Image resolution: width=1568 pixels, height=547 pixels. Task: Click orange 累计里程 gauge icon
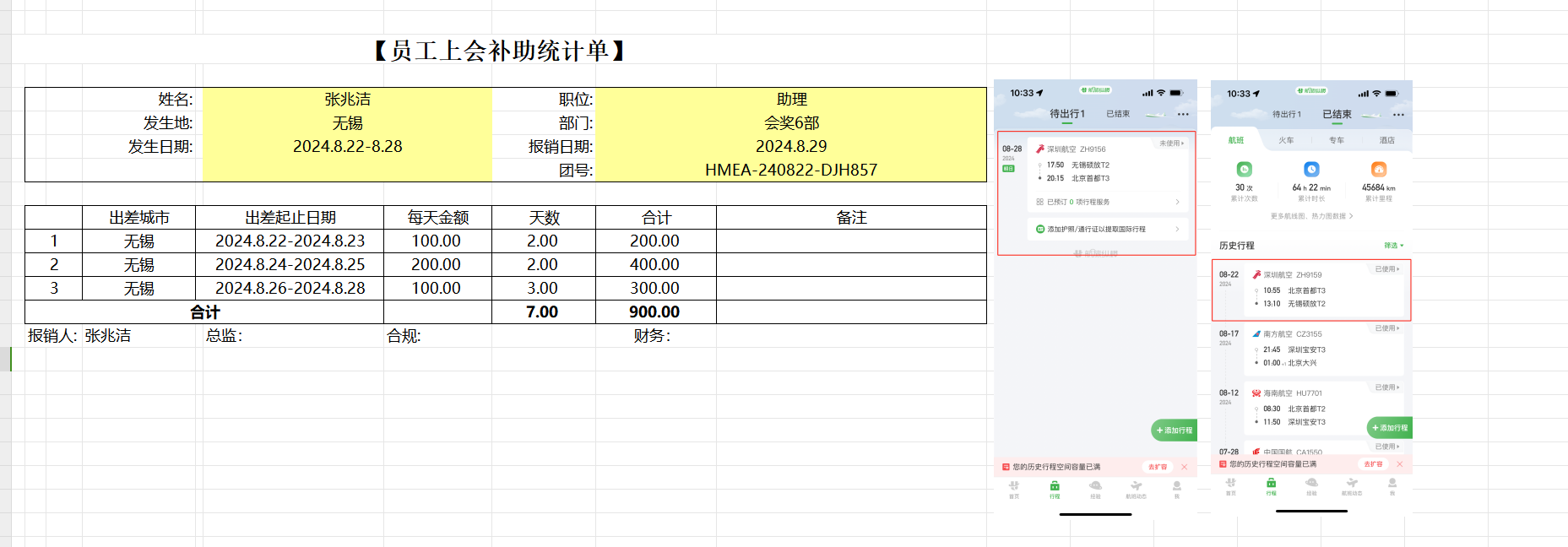point(1378,170)
